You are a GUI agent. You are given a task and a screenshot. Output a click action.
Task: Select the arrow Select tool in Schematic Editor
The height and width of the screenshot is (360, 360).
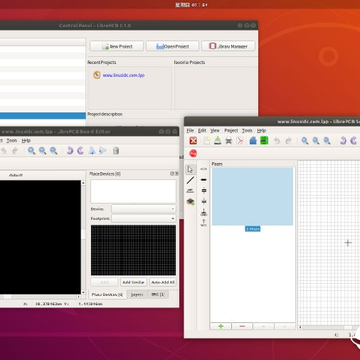click(190, 169)
